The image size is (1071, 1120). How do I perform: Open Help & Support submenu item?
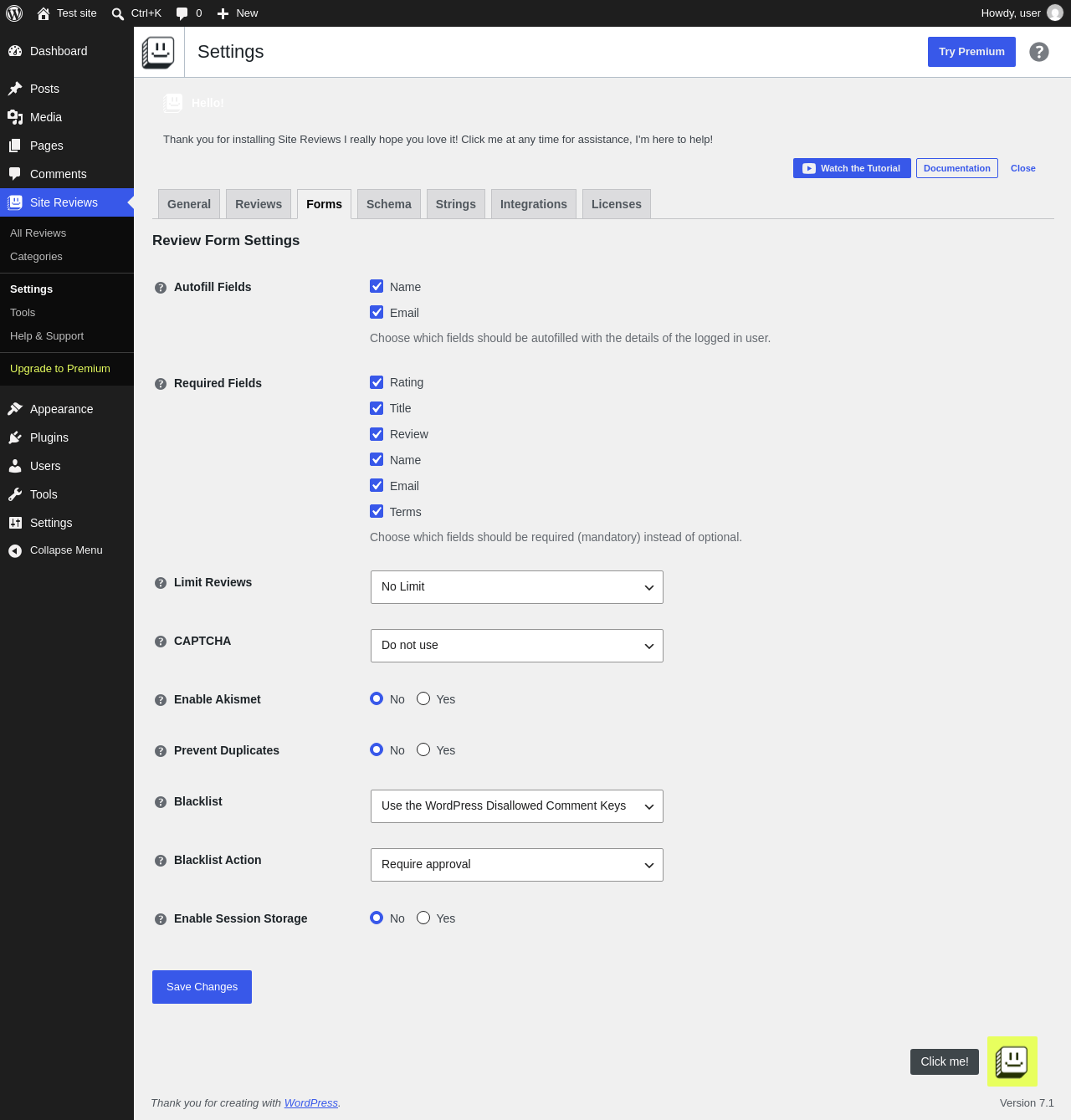point(47,336)
